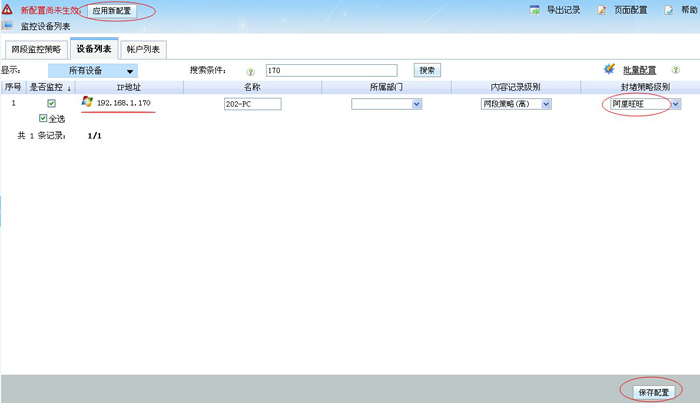Image resolution: width=700 pixels, height=403 pixels.
Task: Click the export records icon
Action: [x=535, y=10]
